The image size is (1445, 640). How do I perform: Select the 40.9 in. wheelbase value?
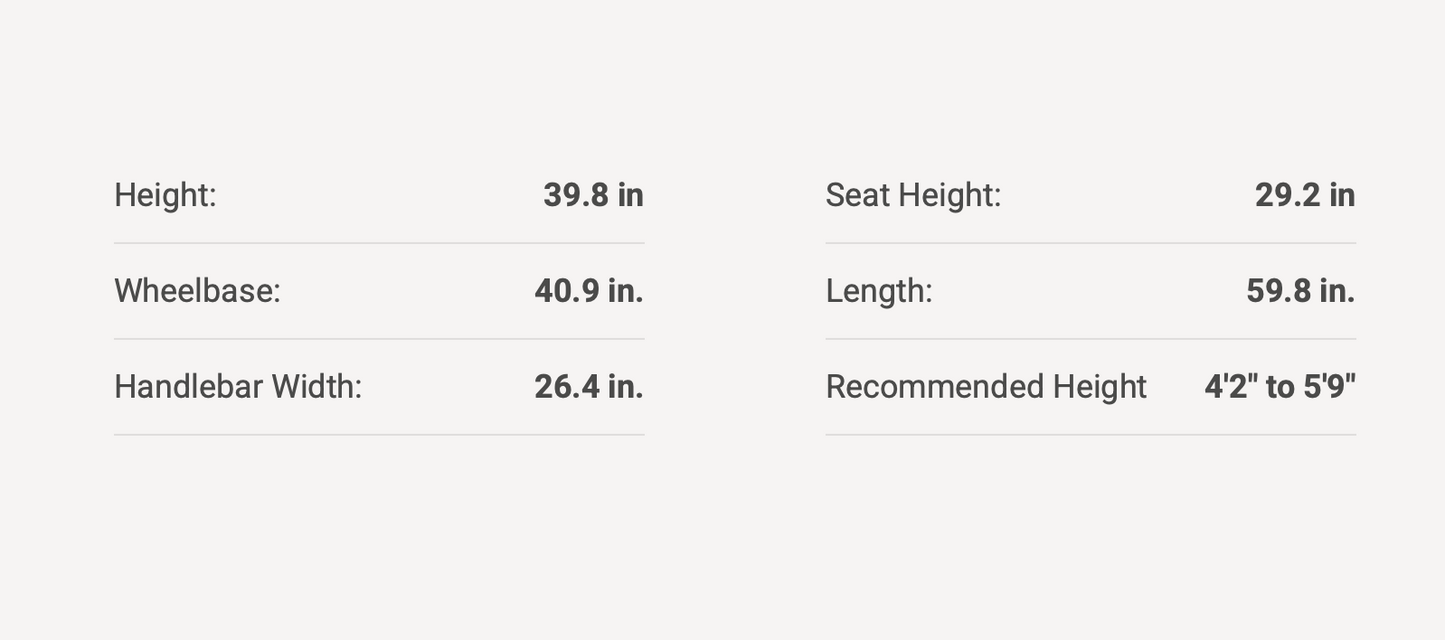point(589,291)
